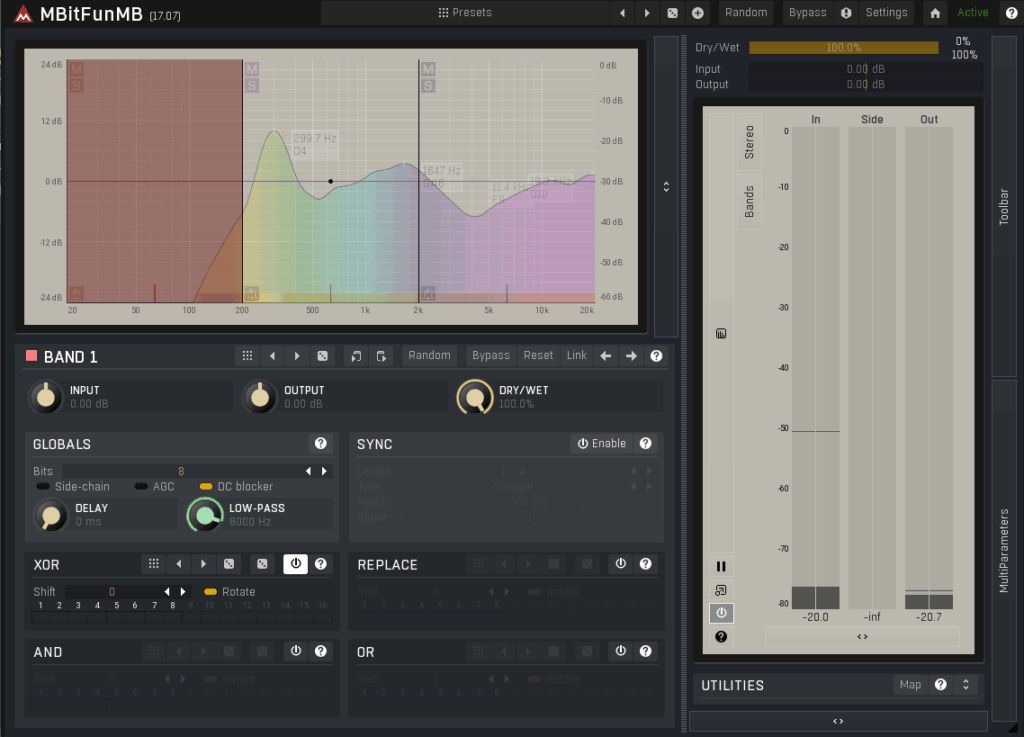This screenshot has width=1024, height=737.
Task: Go to next band using right arrow
Action: click(x=631, y=356)
